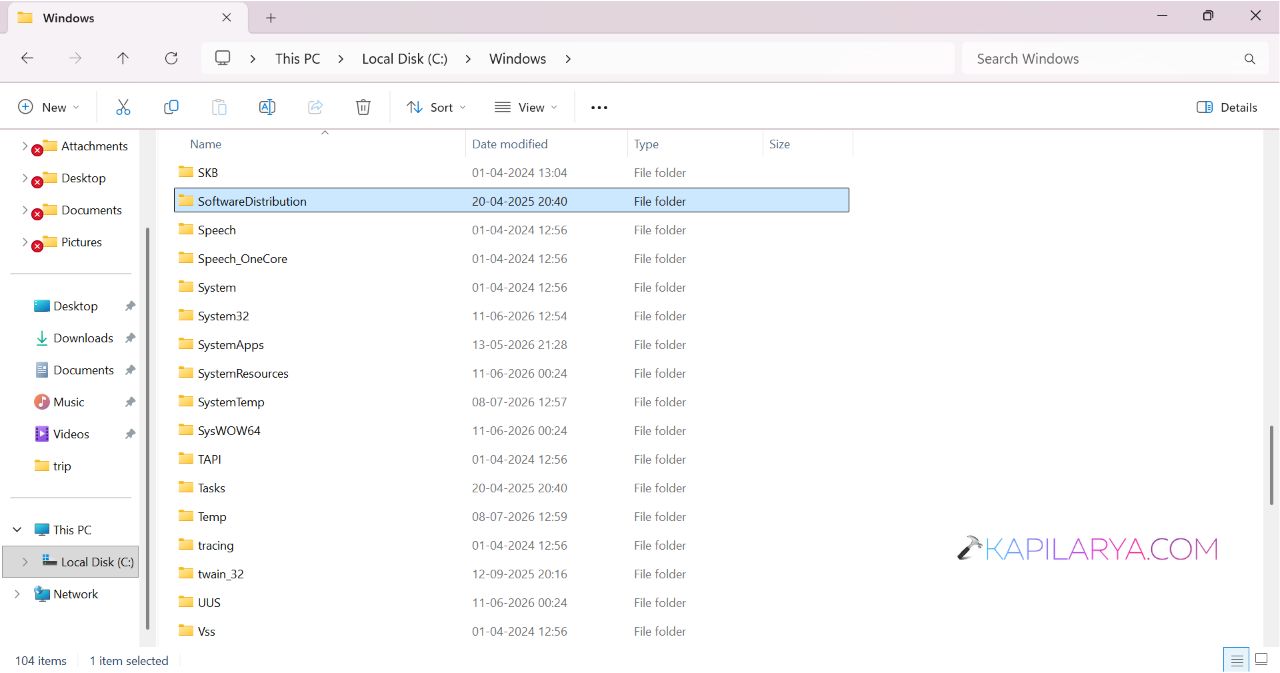
Task: Select the SysWOW64 folder row
Action: click(512, 431)
